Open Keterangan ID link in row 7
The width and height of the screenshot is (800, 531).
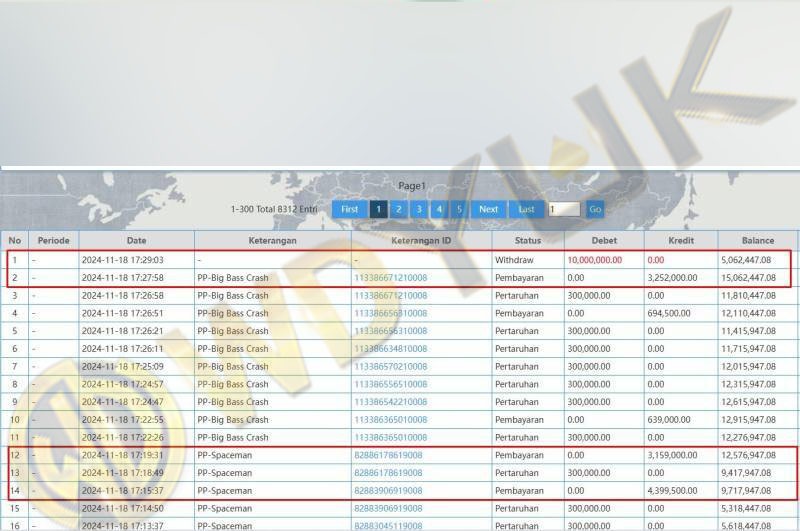coord(390,366)
